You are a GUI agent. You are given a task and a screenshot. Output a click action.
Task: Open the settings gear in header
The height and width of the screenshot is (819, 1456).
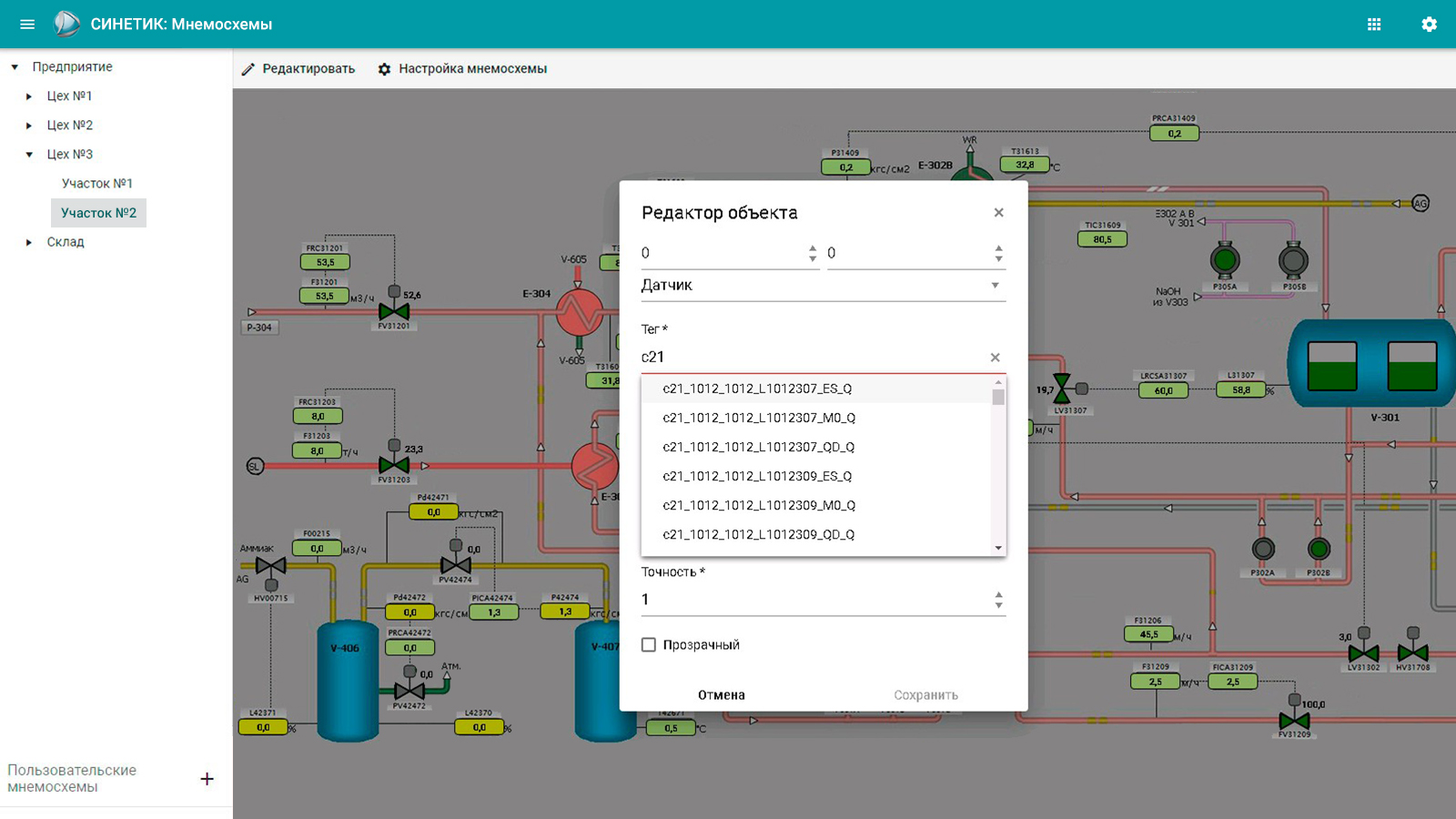1430,25
